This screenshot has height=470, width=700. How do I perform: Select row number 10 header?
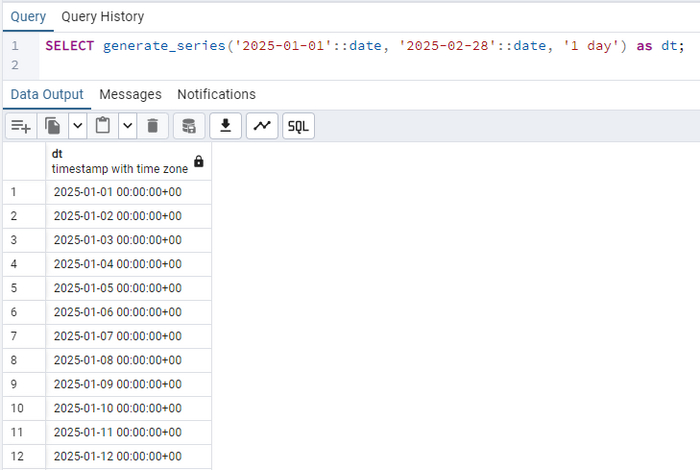click(24, 409)
